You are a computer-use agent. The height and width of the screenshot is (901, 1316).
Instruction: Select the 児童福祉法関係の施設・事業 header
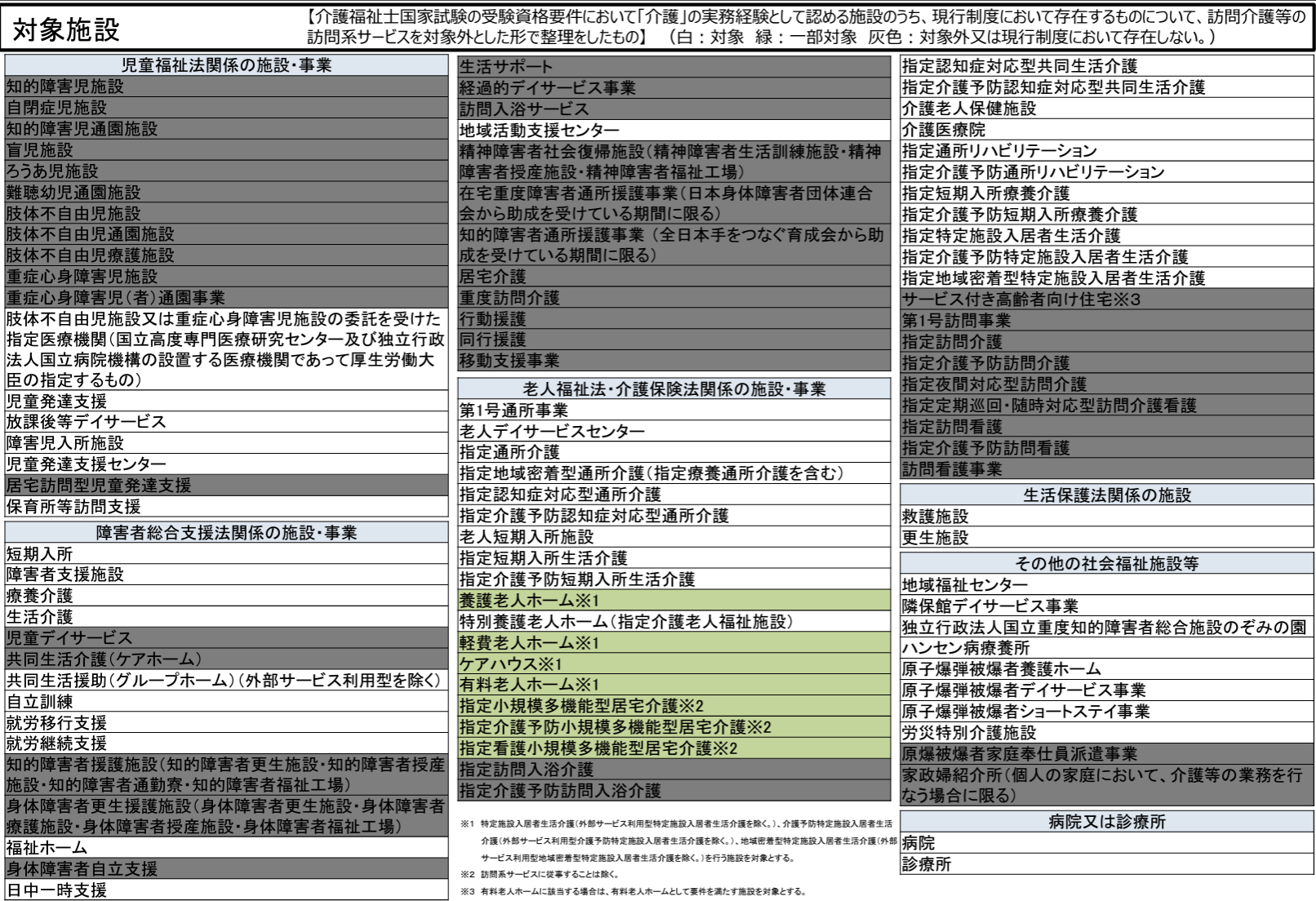pos(226,65)
